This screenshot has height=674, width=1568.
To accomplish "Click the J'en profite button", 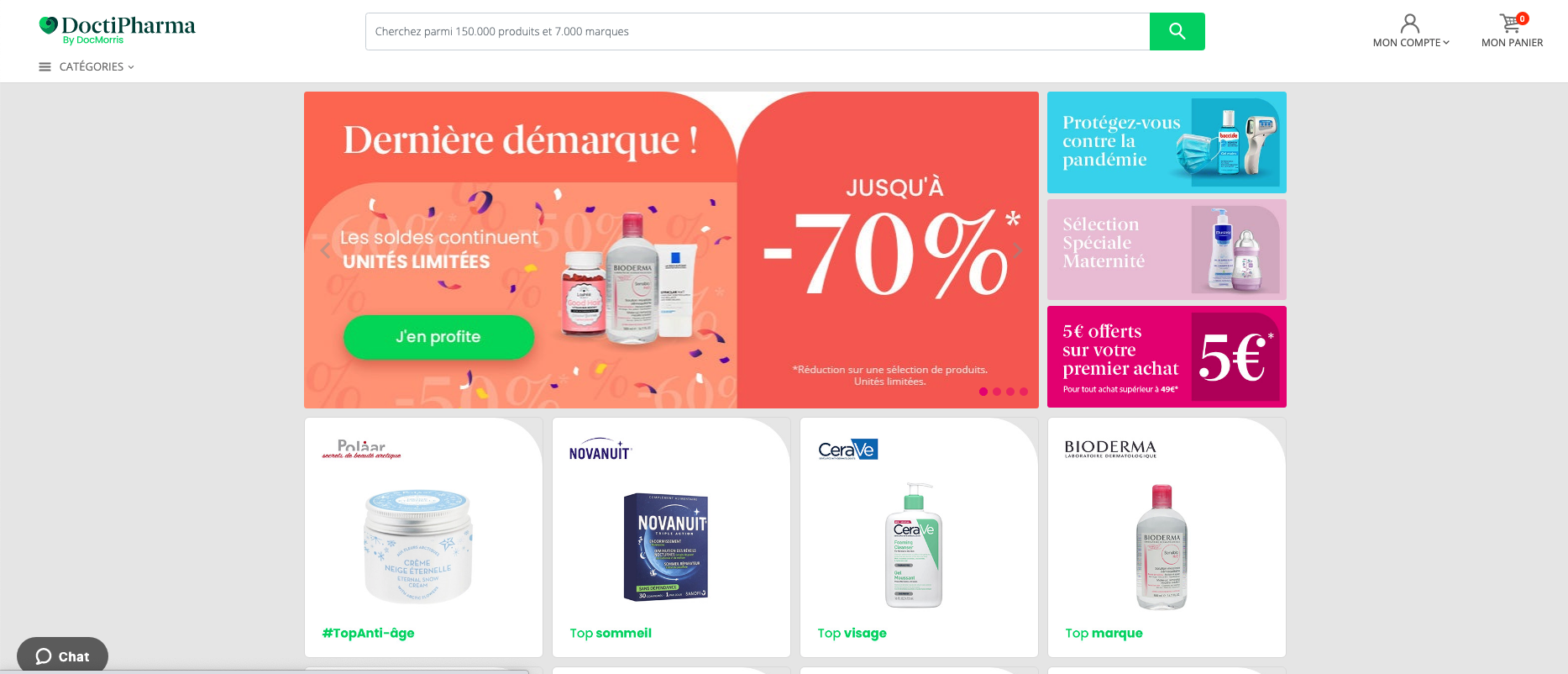I will click(x=438, y=337).
